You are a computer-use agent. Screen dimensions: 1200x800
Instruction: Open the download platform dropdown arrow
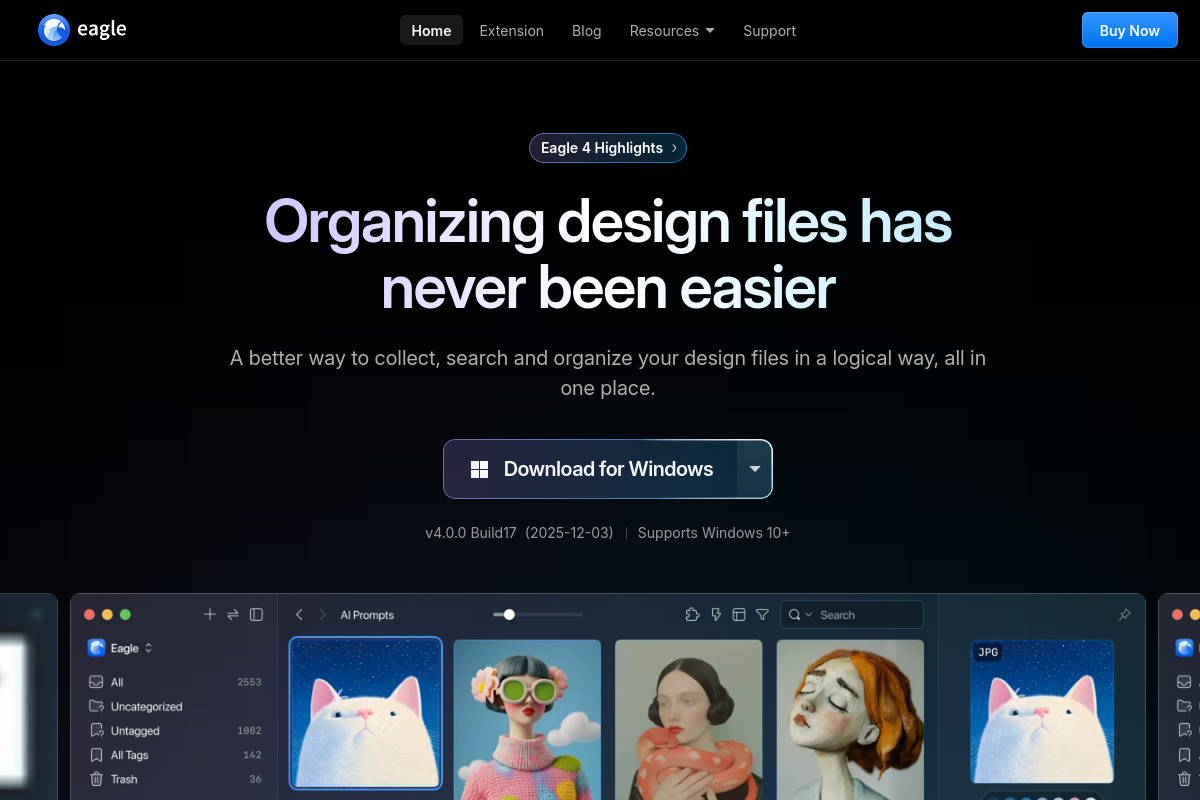pos(755,469)
